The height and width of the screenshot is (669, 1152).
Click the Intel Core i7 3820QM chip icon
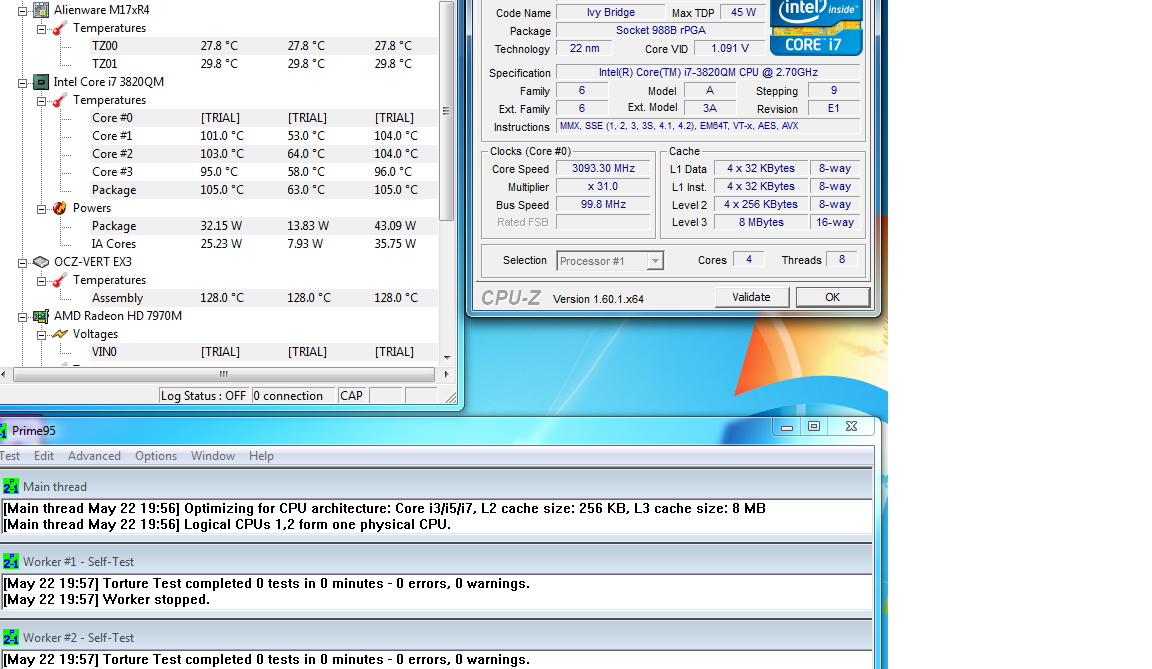pos(41,82)
